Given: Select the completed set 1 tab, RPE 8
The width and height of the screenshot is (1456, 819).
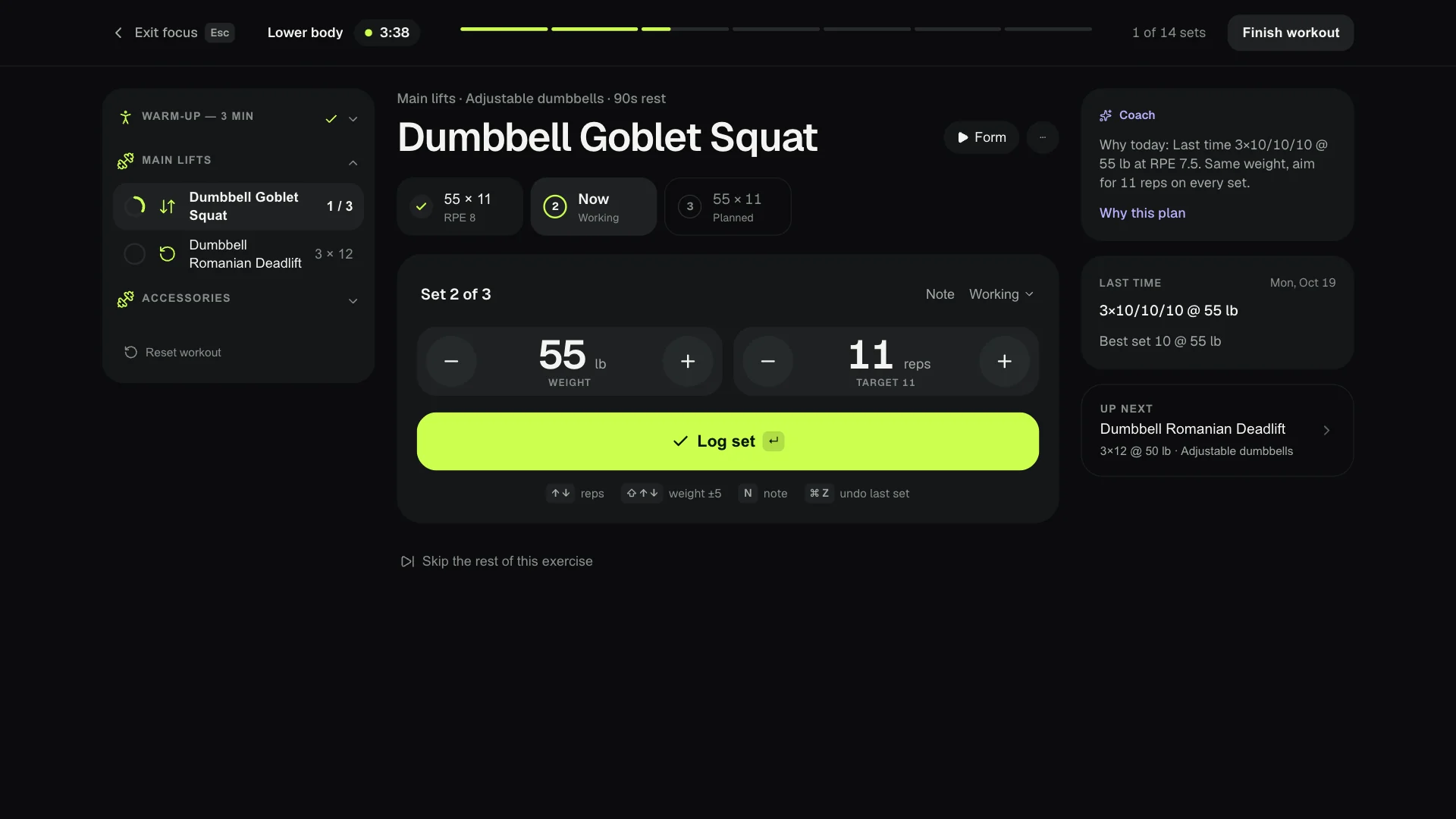Looking at the screenshot, I should tap(460, 206).
